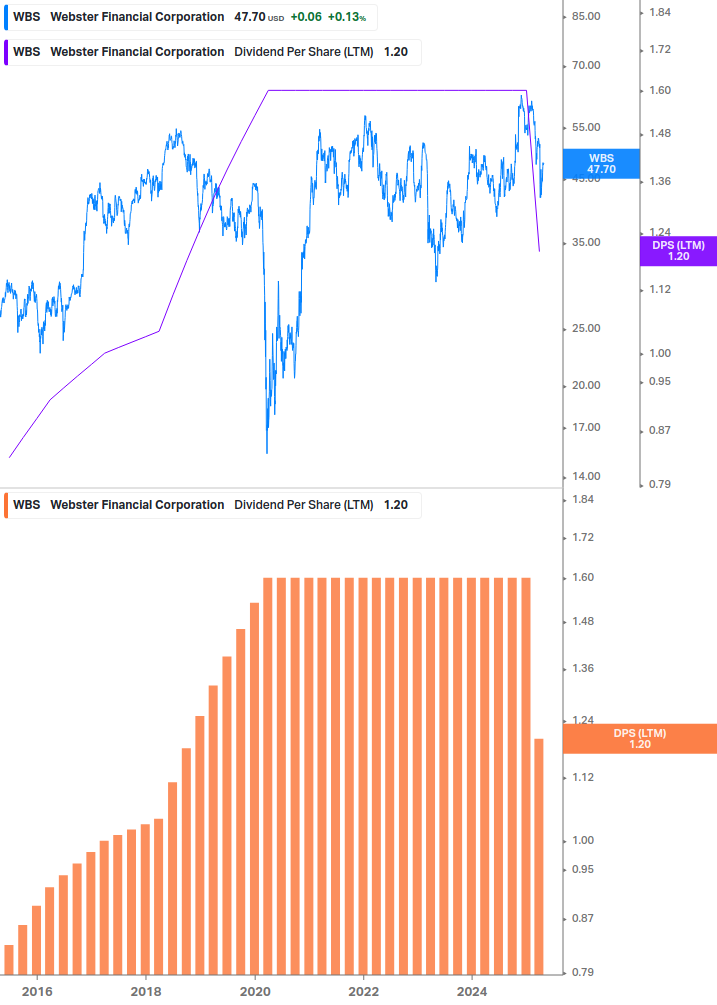This screenshot has width=717, height=1005.
Task: Click the purple DPS (LTM) 1.20 axis tag
Action: [x=679, y=251]
